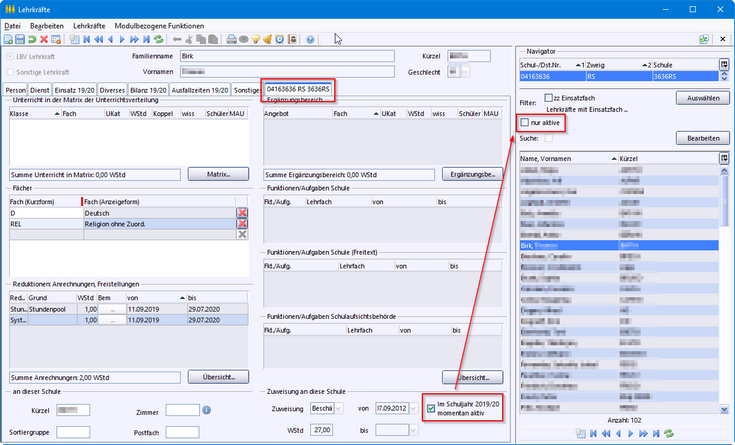The height and width of the screenshot is (445, 735).
Task: Click the printer icon
Action: [x=231, y=39]
